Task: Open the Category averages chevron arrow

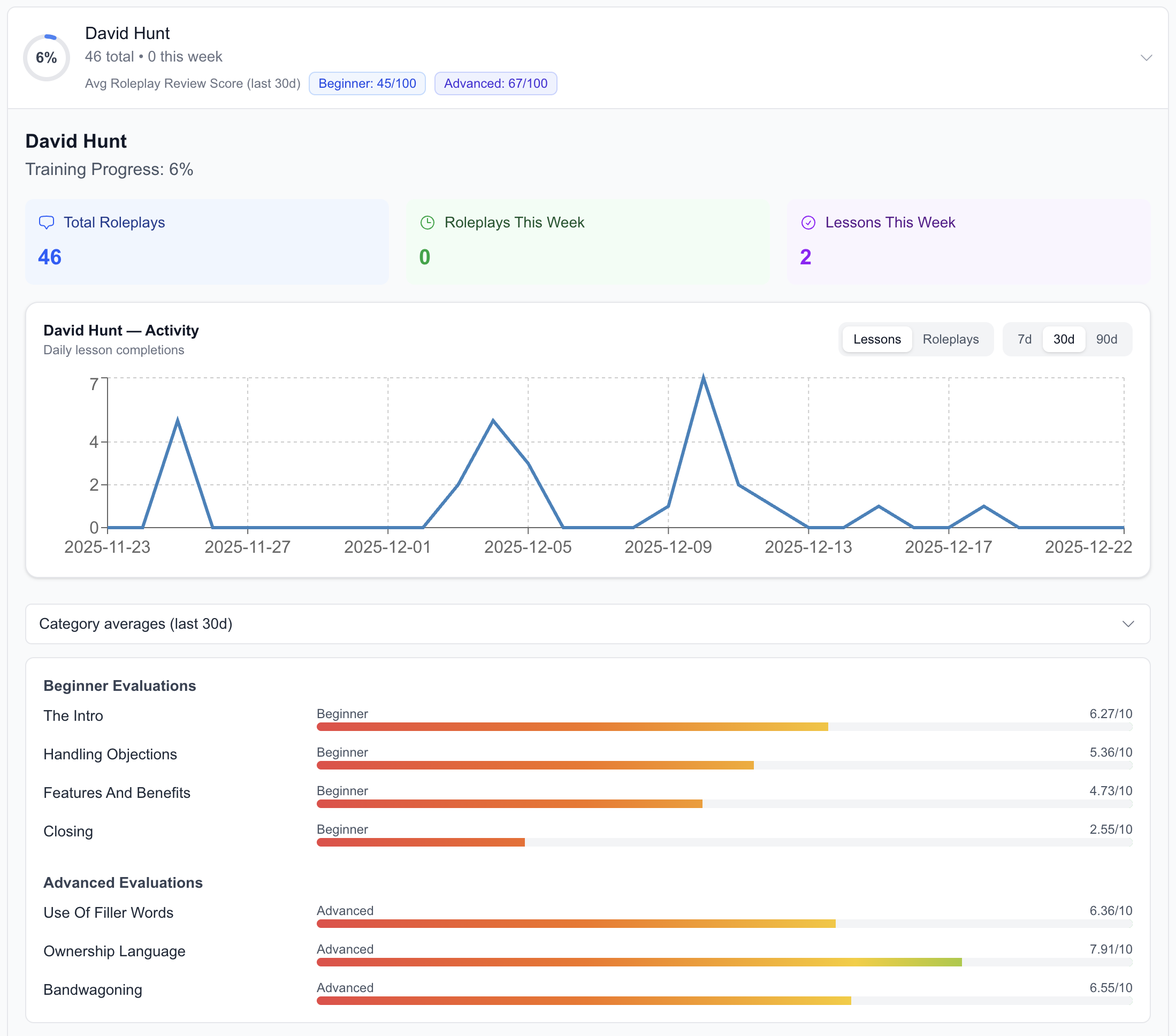Action: click(x=1127, y=624)
